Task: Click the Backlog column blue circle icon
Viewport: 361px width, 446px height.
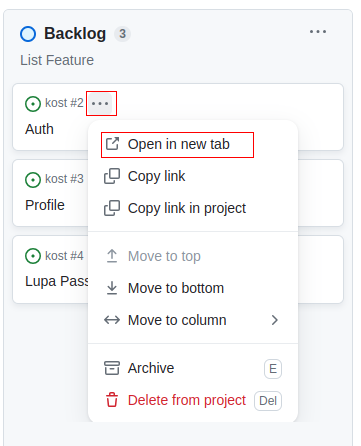Action: (x=28, y=34)
